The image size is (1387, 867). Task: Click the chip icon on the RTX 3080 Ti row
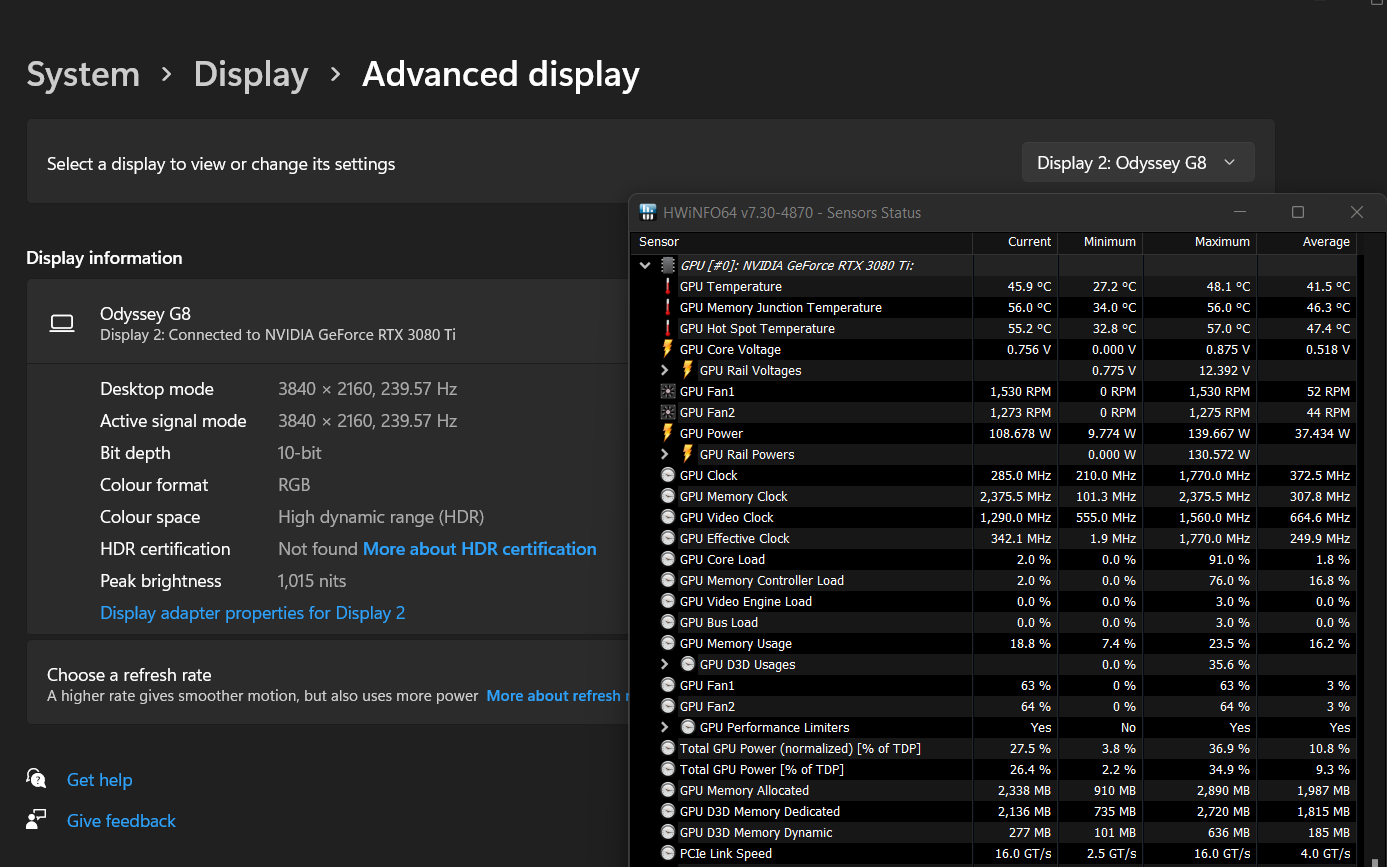666,265
